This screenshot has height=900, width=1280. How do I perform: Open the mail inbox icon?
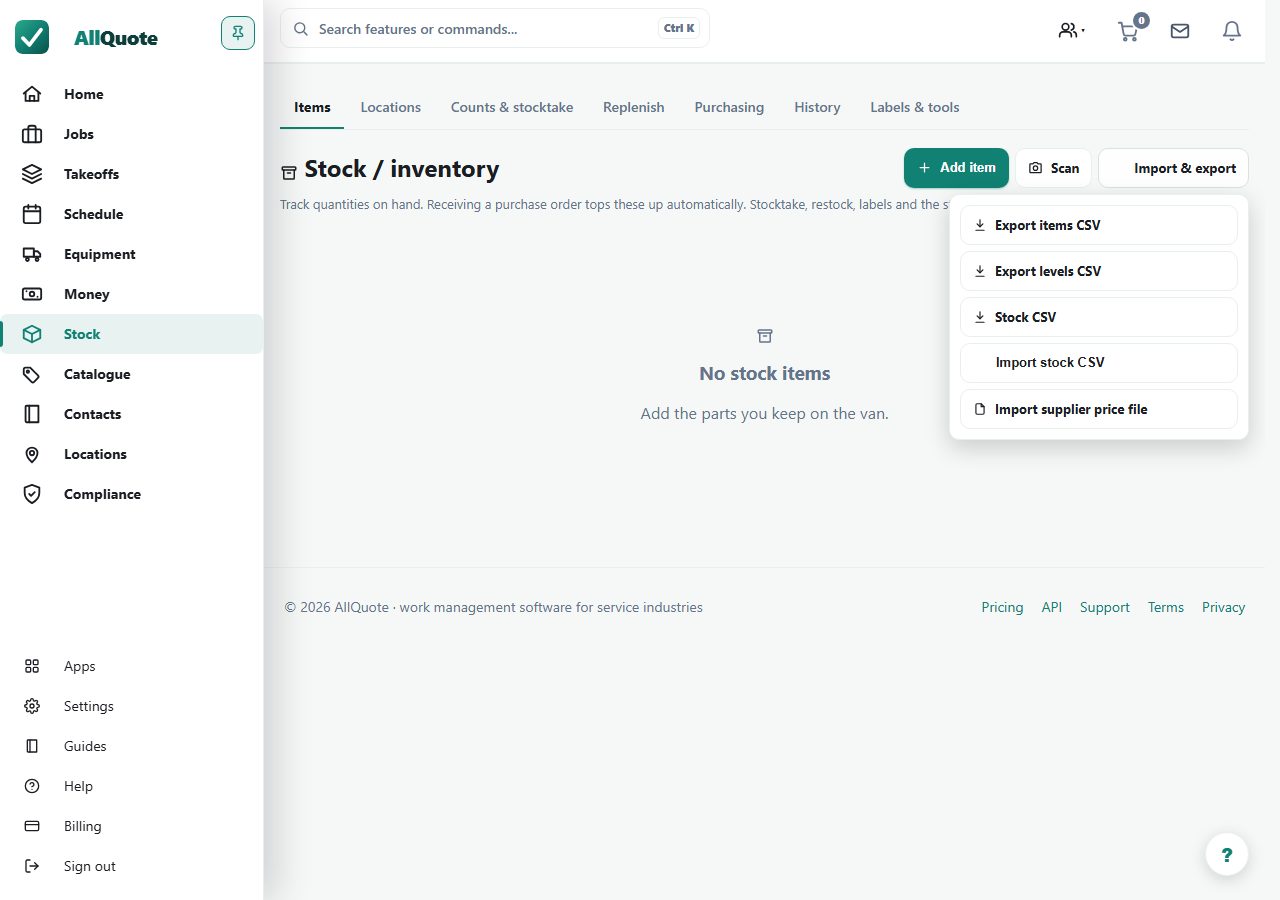[1180, 31]
